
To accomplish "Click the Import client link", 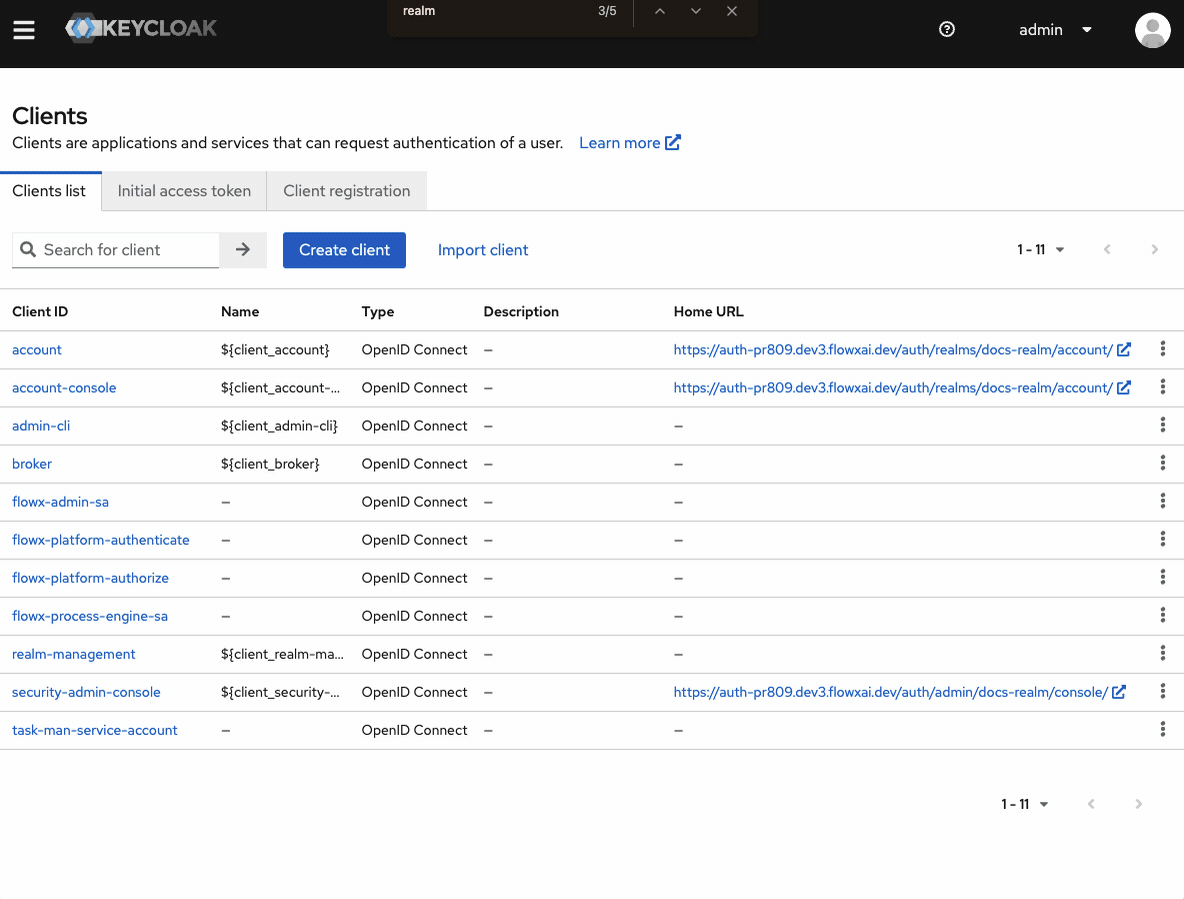I will coord(483,250).
